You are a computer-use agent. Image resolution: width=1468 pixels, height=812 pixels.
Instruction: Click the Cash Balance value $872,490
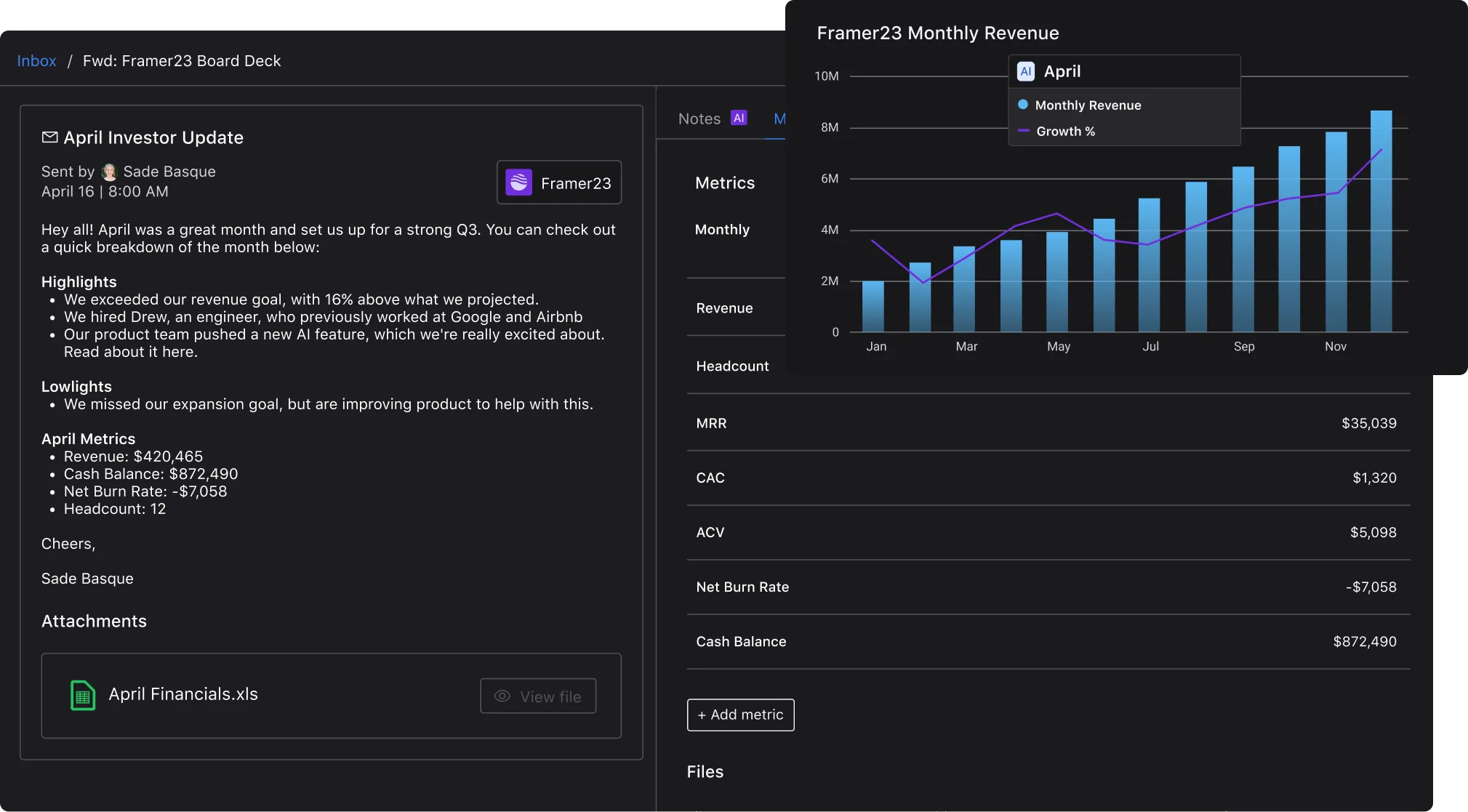(1364, 641)
